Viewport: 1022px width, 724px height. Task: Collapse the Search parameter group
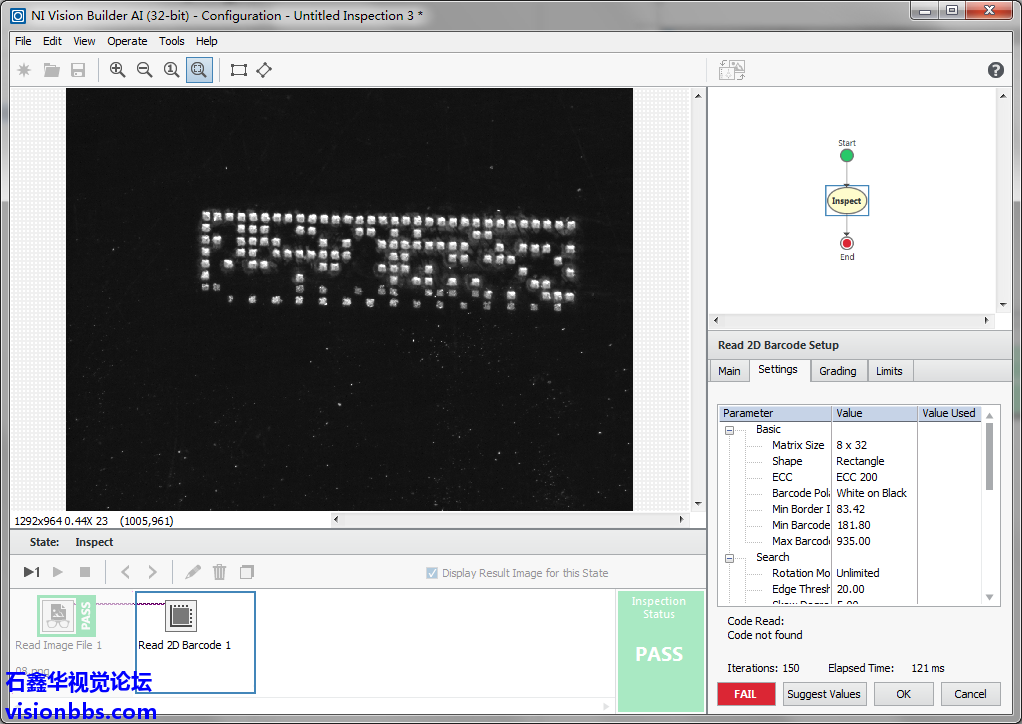729,558
